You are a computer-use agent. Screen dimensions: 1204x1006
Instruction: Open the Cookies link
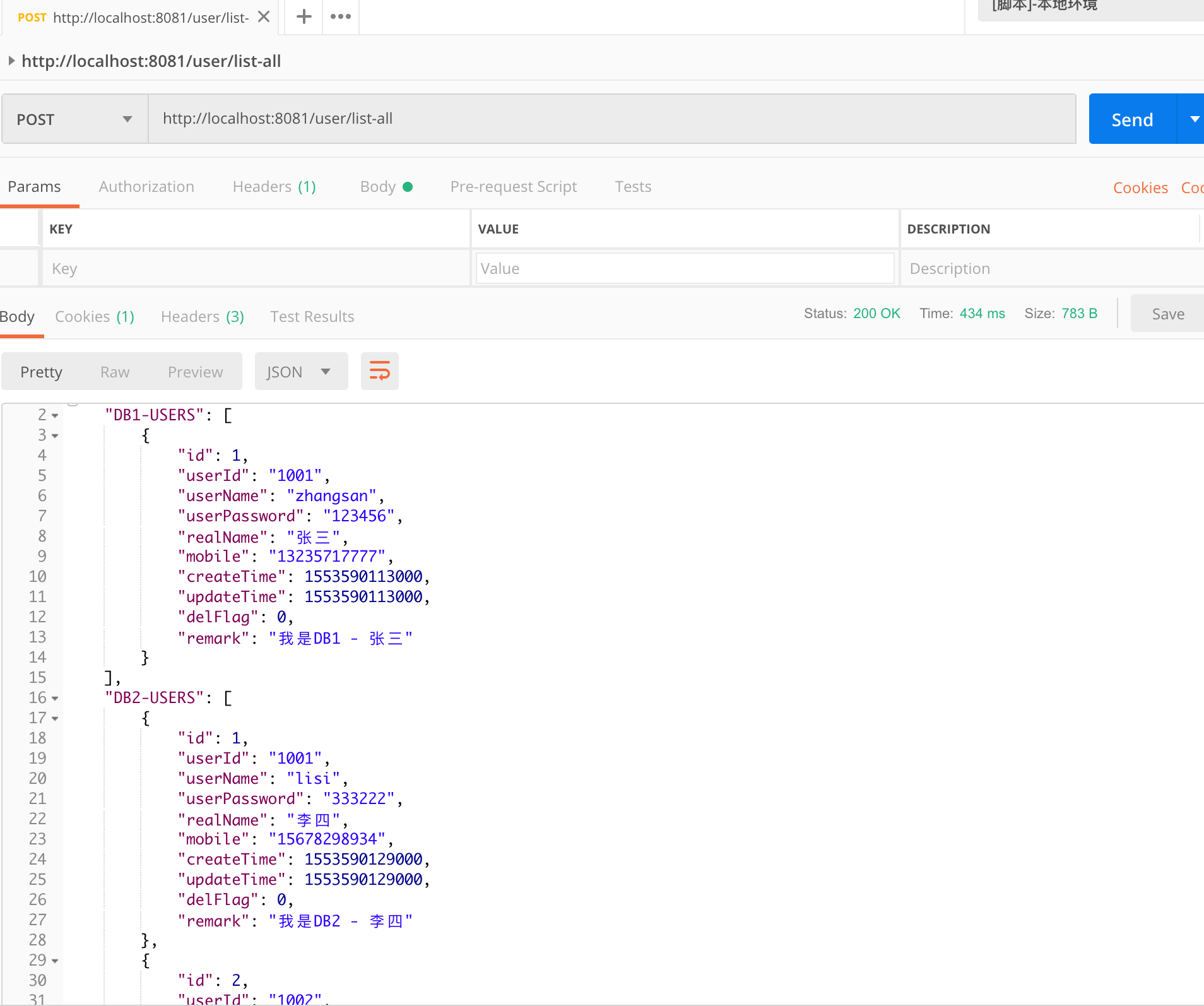1140,187
